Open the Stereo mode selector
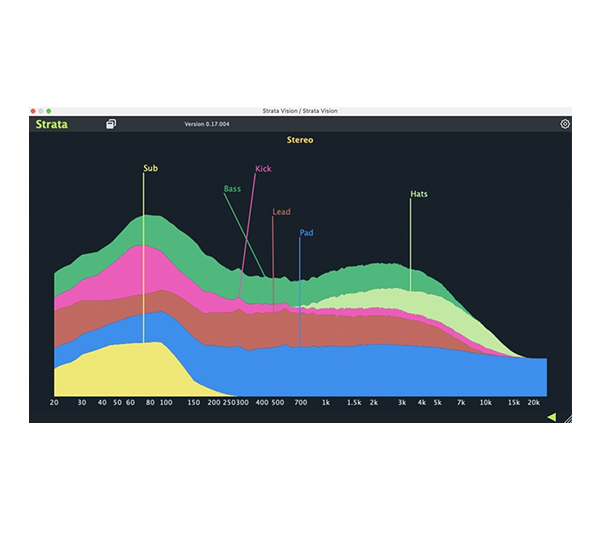Image resolution: width=600 pixels, height=543 pixels. [x=299, y=140]
